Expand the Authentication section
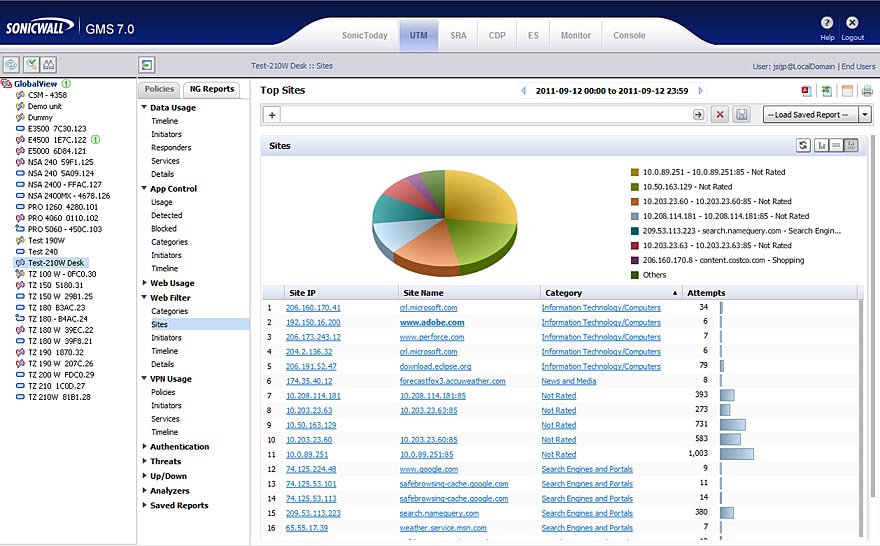Screen dimensions: 880x546 click(x=144, y=447)
